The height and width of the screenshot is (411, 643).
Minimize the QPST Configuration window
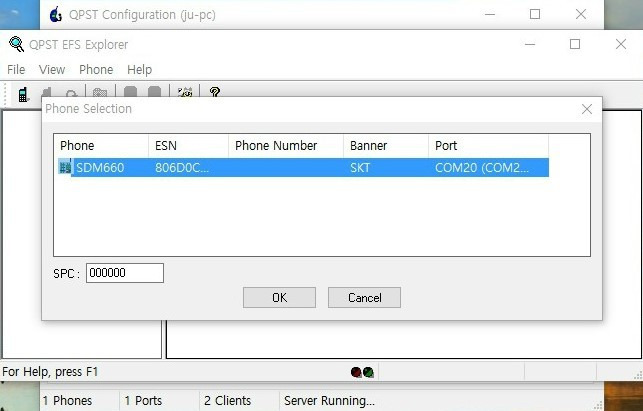point(490,14)
